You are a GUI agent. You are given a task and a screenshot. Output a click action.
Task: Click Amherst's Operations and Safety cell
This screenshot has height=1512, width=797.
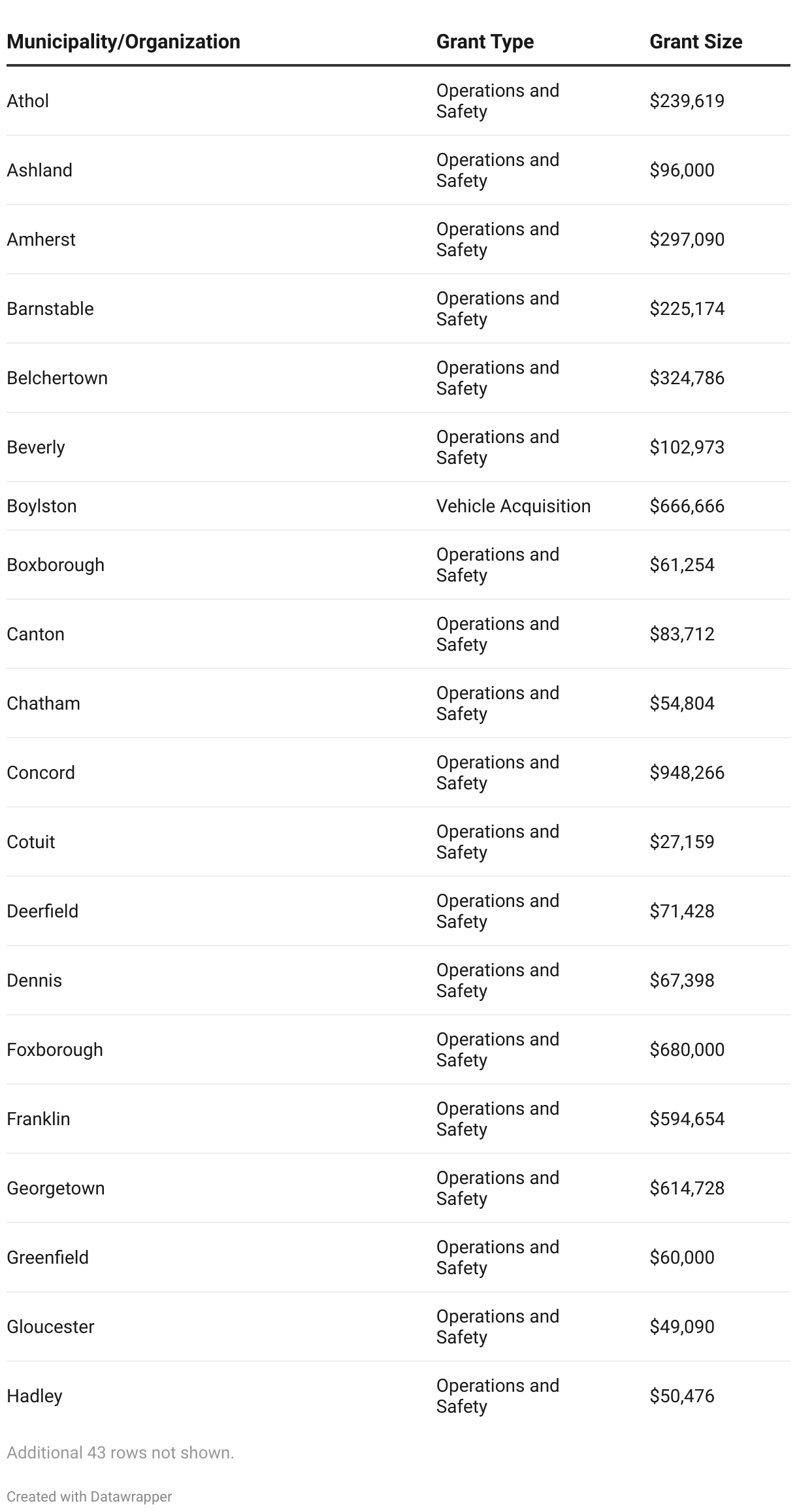pyautogui.click(x=497, y=239)
